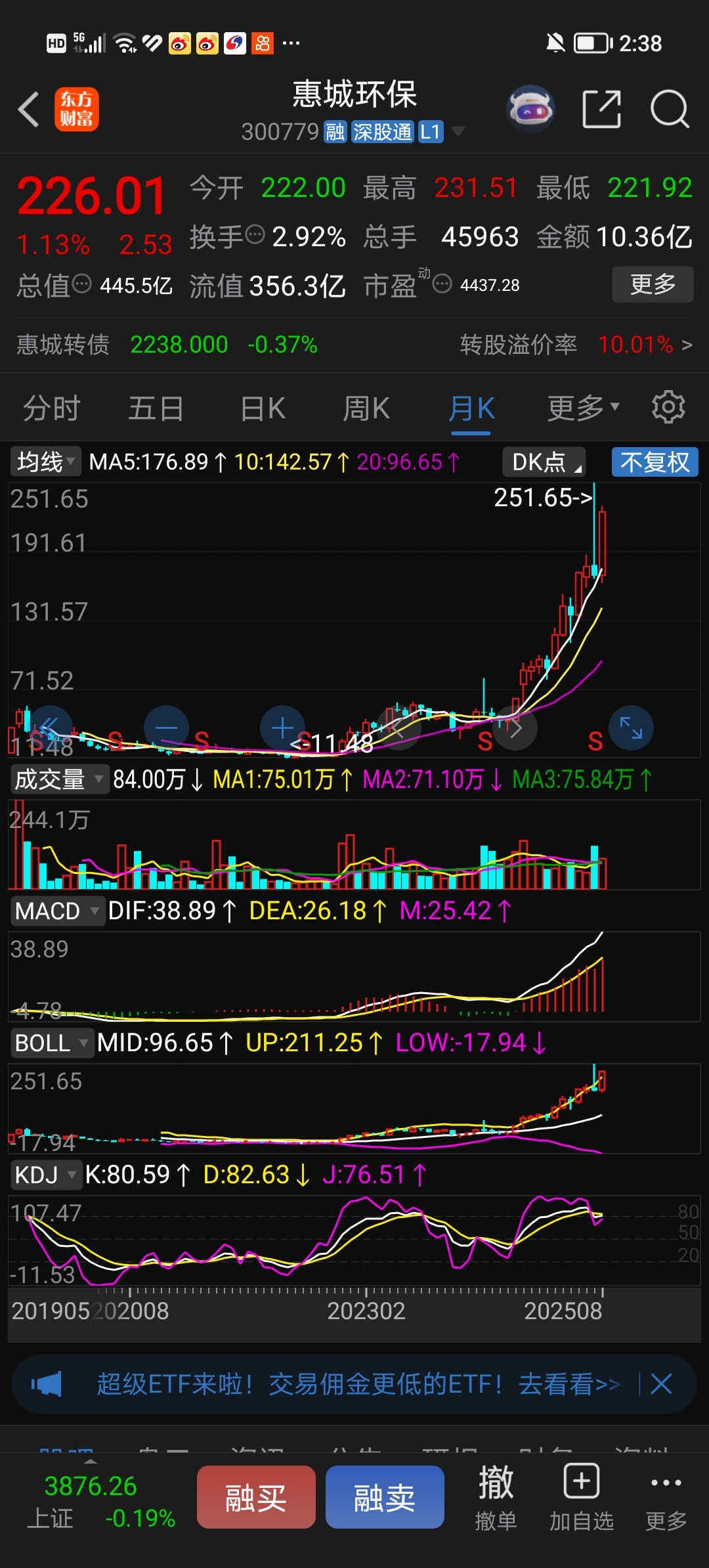Tap the 更多 quote details button
The width and height of the screenshot is (709, 1568).
(653, 284)
